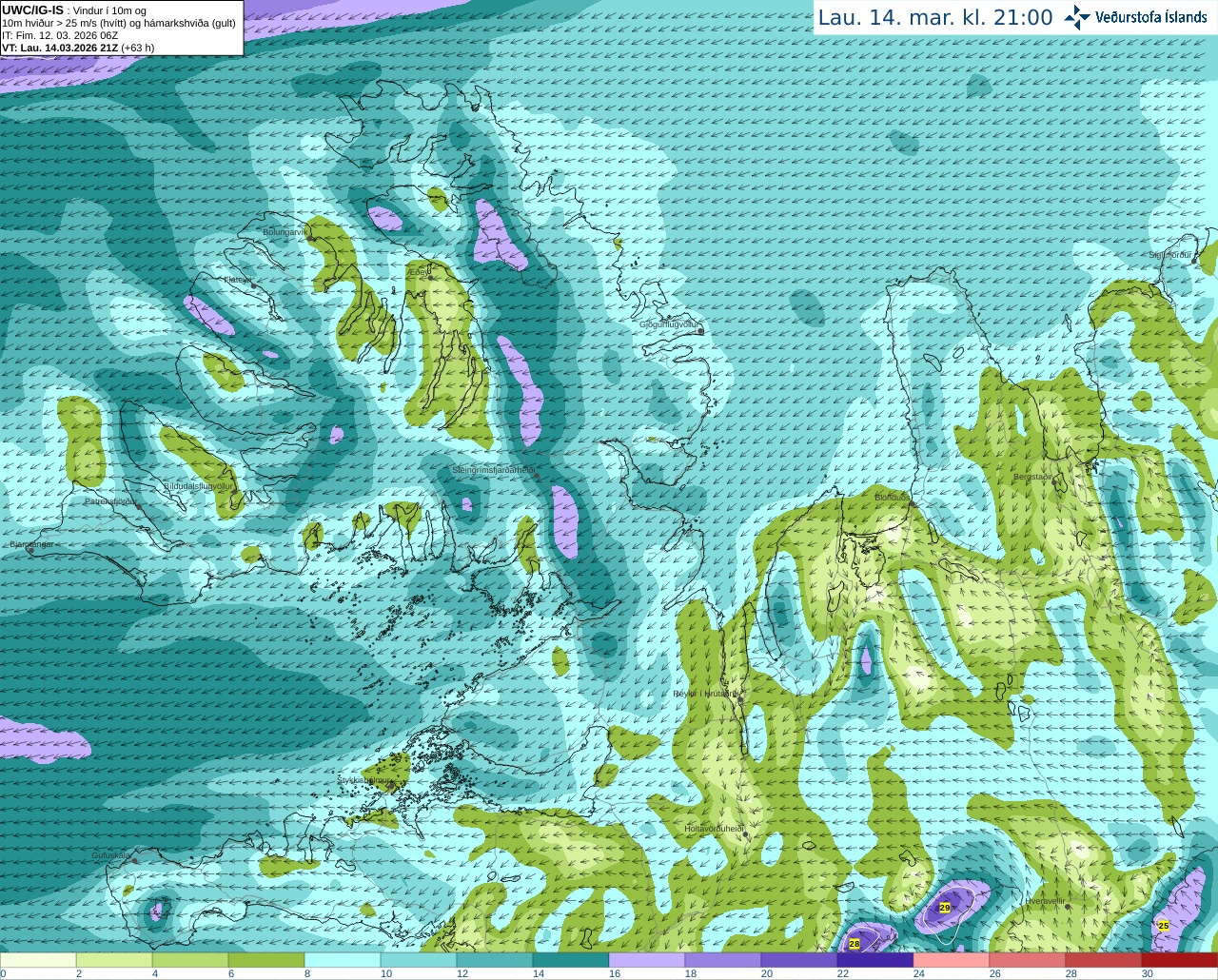Screen dimensions: 1218x980
Task: Click the 22–24 m/s dark violet legend swatch
Action: pyautogui.click(x=875, y=960)
